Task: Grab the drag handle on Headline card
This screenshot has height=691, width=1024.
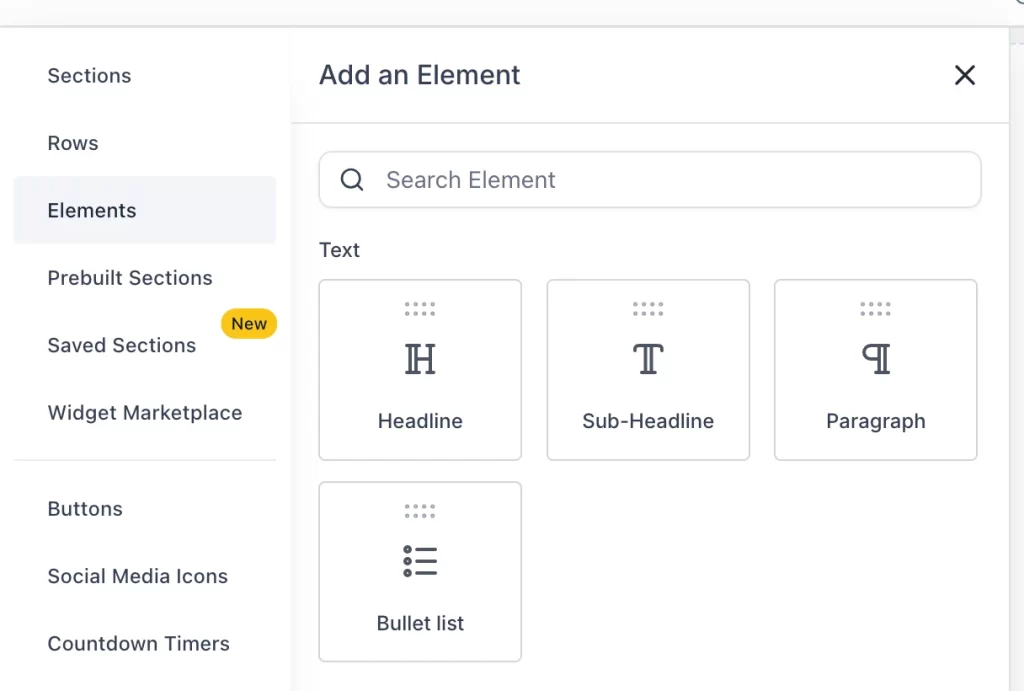Action: (420, 309)
